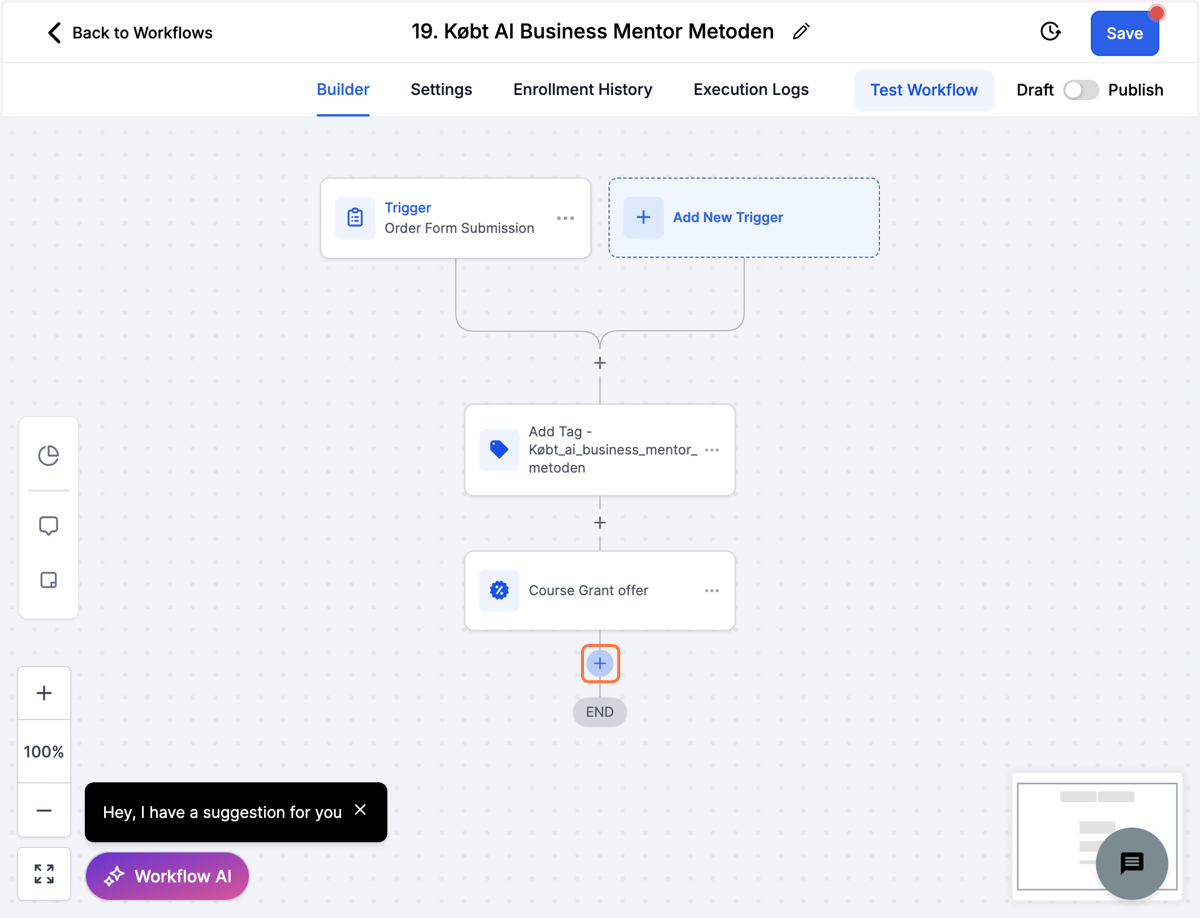1200x918 pixels.
Task: Click the back arrow beside Back to Workflows
Action: pos(54,33)
